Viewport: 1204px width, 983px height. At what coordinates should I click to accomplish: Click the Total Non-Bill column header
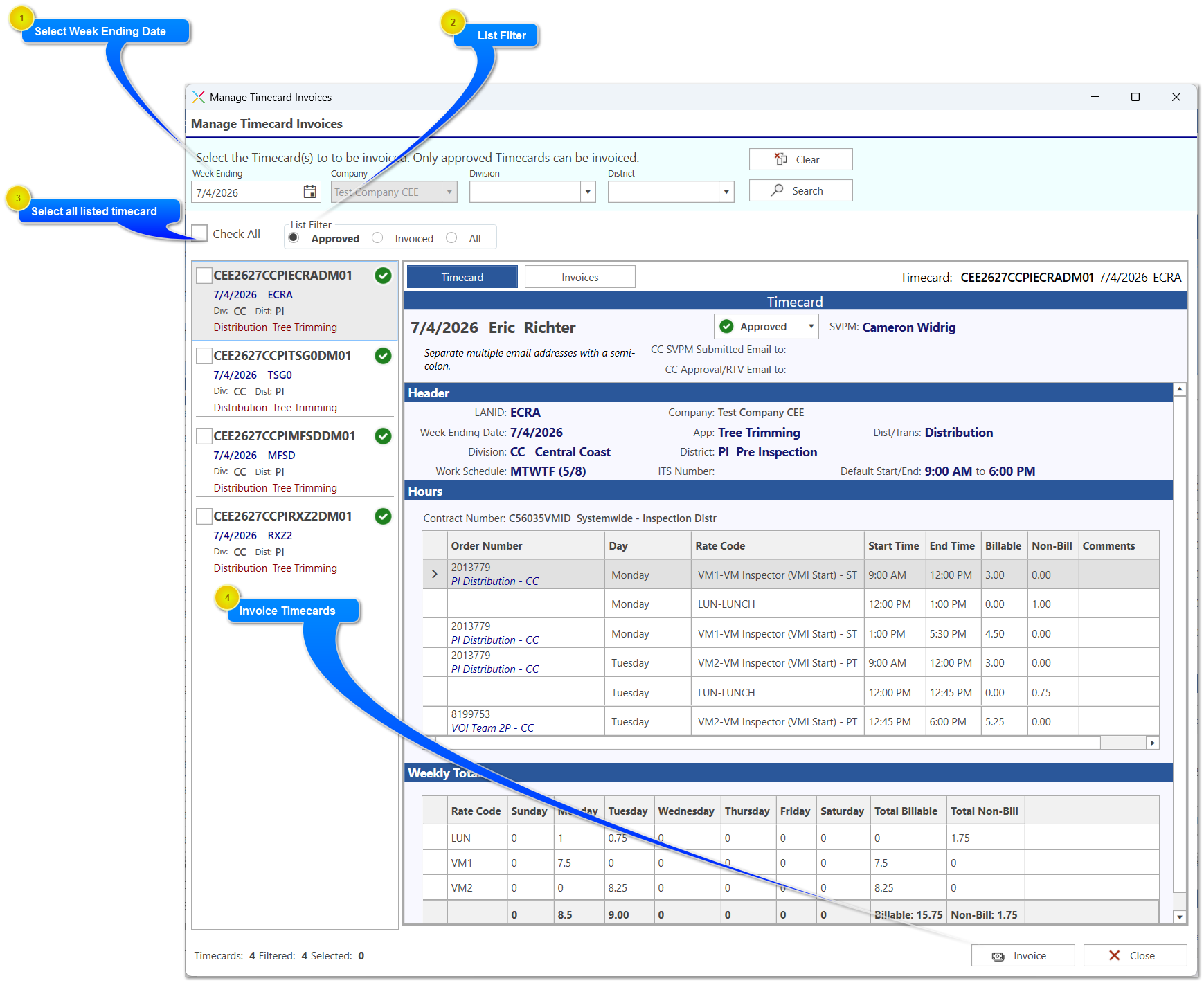(985, 811)
